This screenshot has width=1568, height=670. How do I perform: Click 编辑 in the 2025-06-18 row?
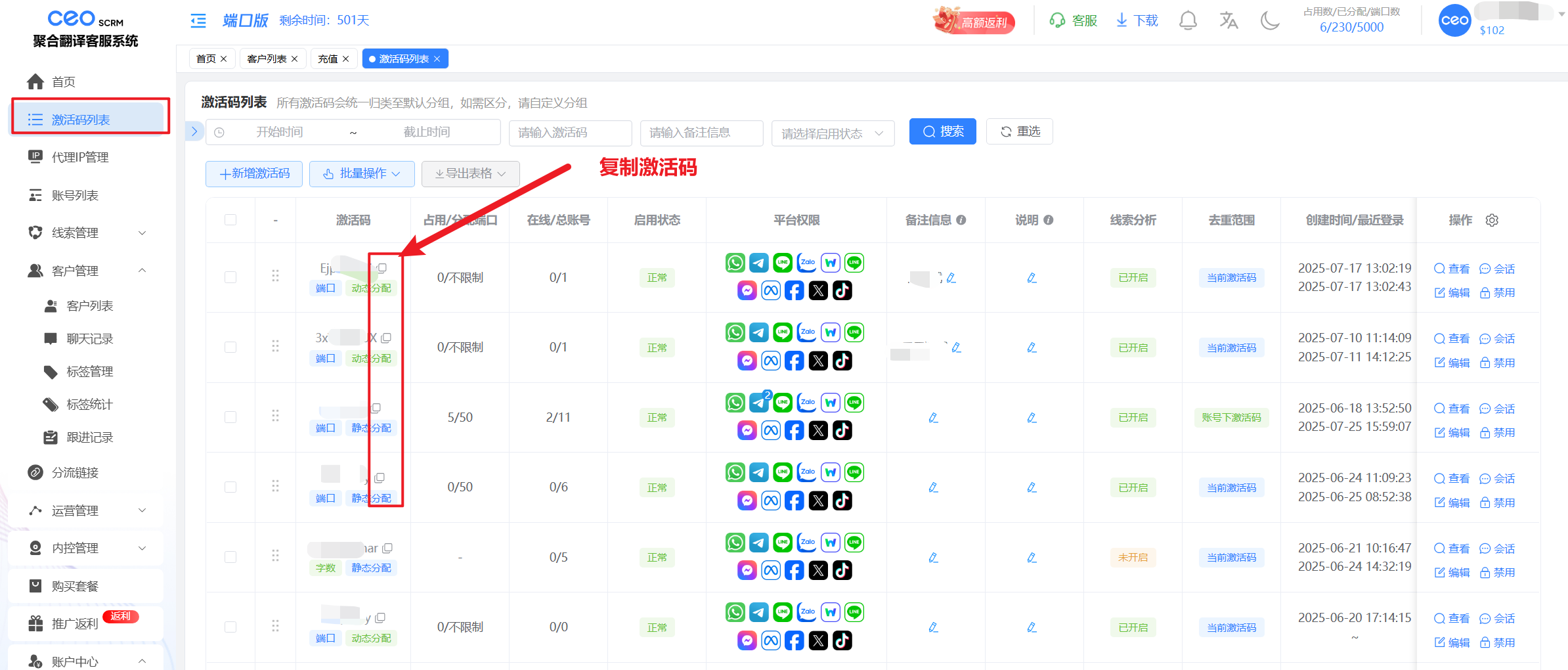pyautogui.click(x=1452, y=432)
